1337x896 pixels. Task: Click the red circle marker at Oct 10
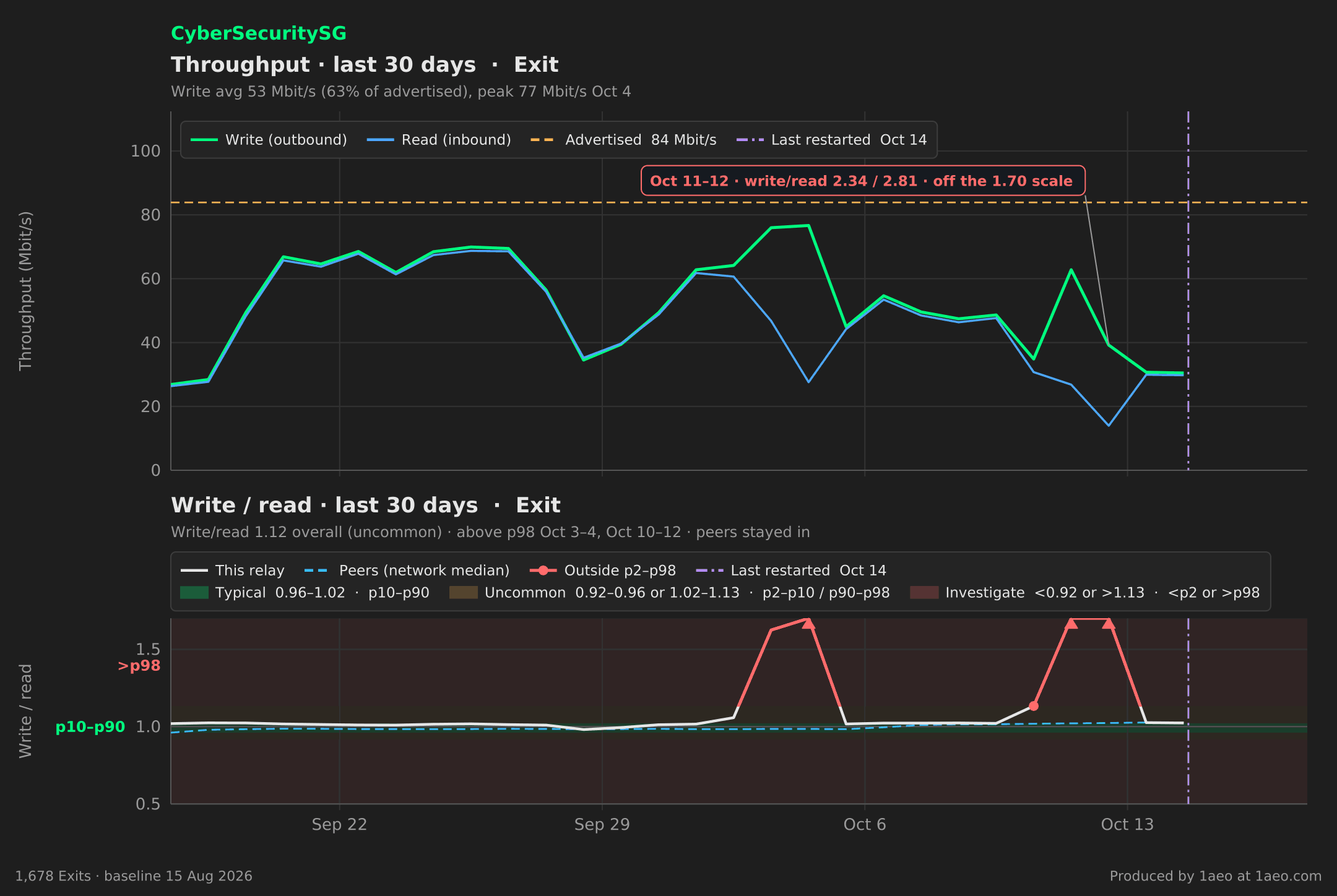point(1034,706)
